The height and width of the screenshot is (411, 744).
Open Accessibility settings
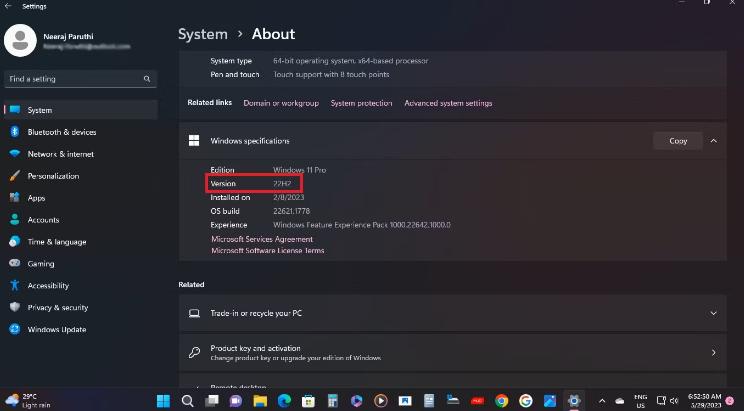point(80,285)
